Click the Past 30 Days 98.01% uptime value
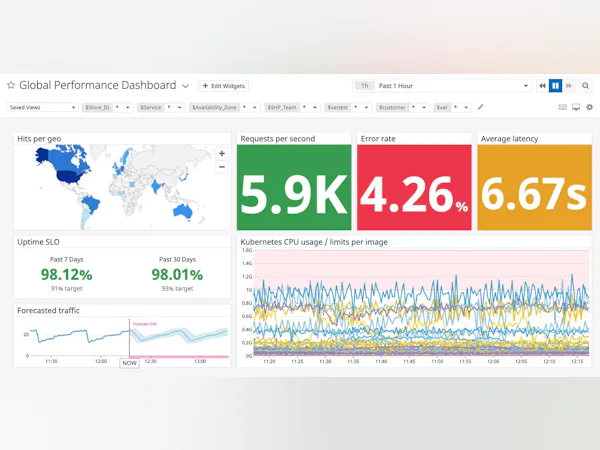The width and height of the screenshot is (600, 450). [x=177, y=274]
